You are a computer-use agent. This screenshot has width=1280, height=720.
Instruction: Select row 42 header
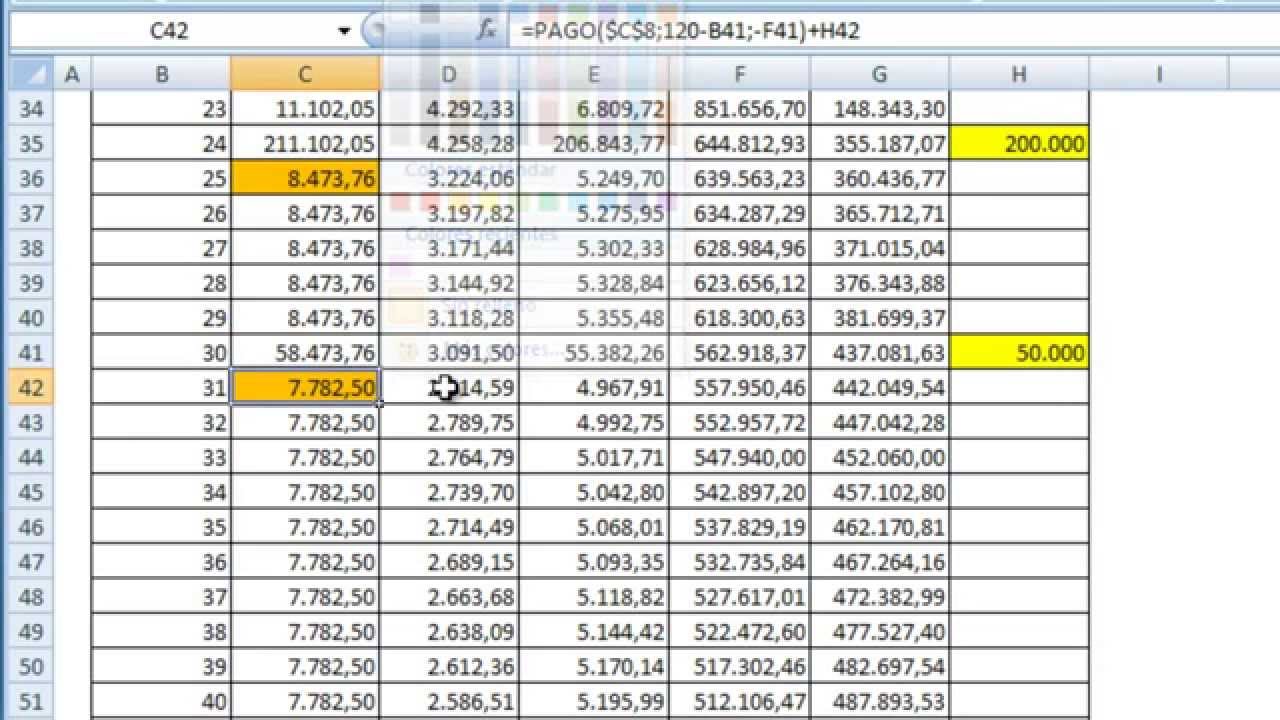coord(31,388)
